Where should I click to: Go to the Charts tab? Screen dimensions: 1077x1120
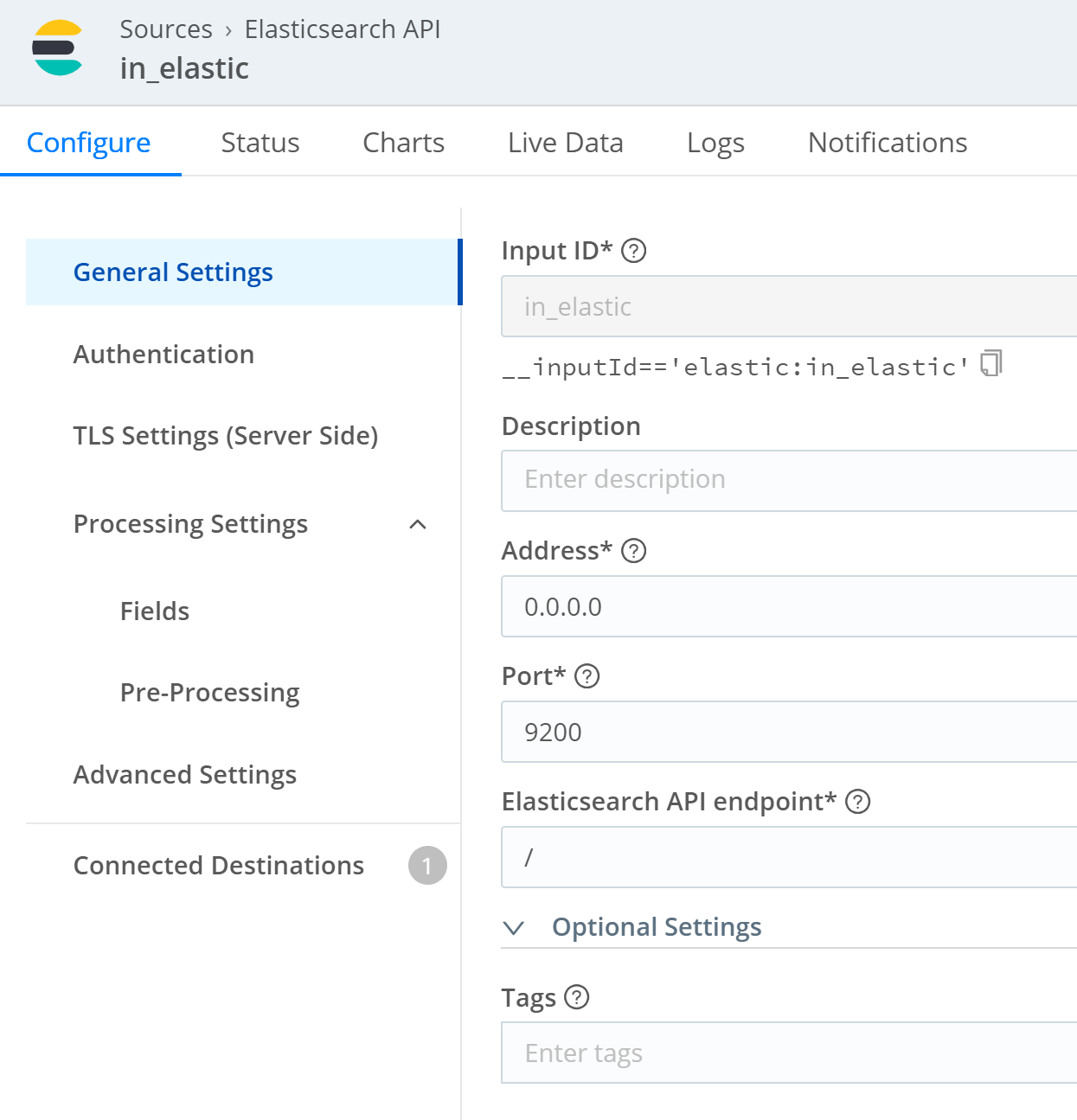point(403,143)
